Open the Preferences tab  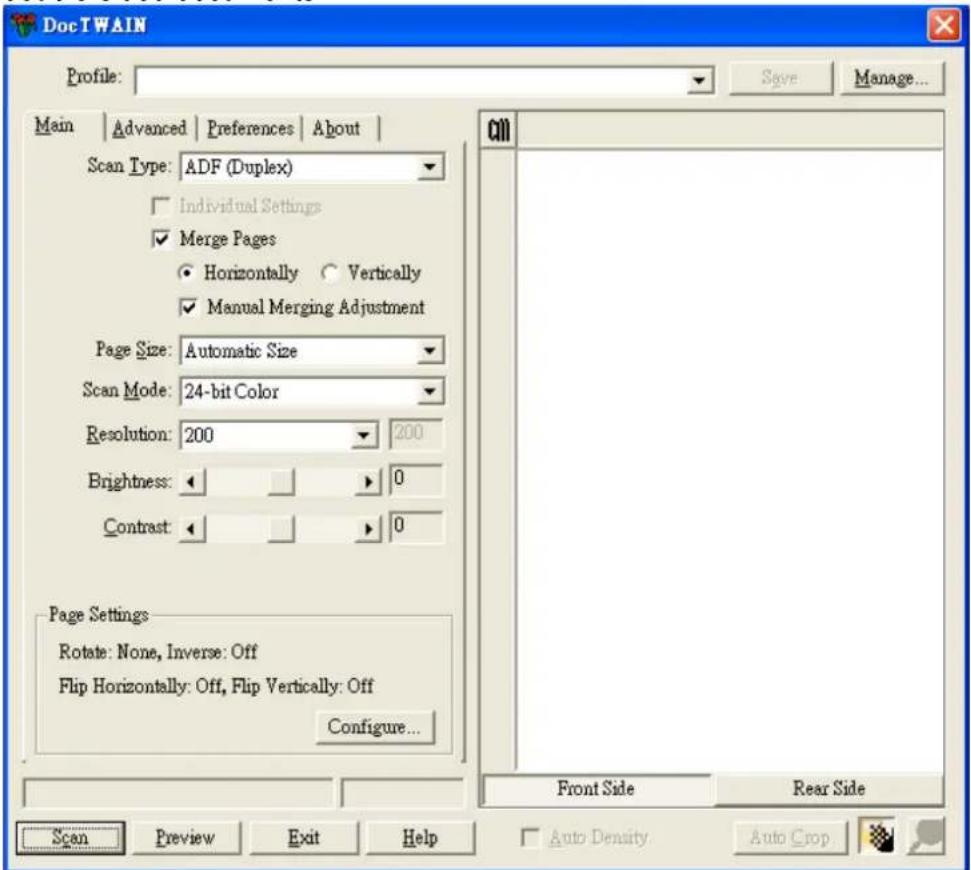tap(250, 128)
